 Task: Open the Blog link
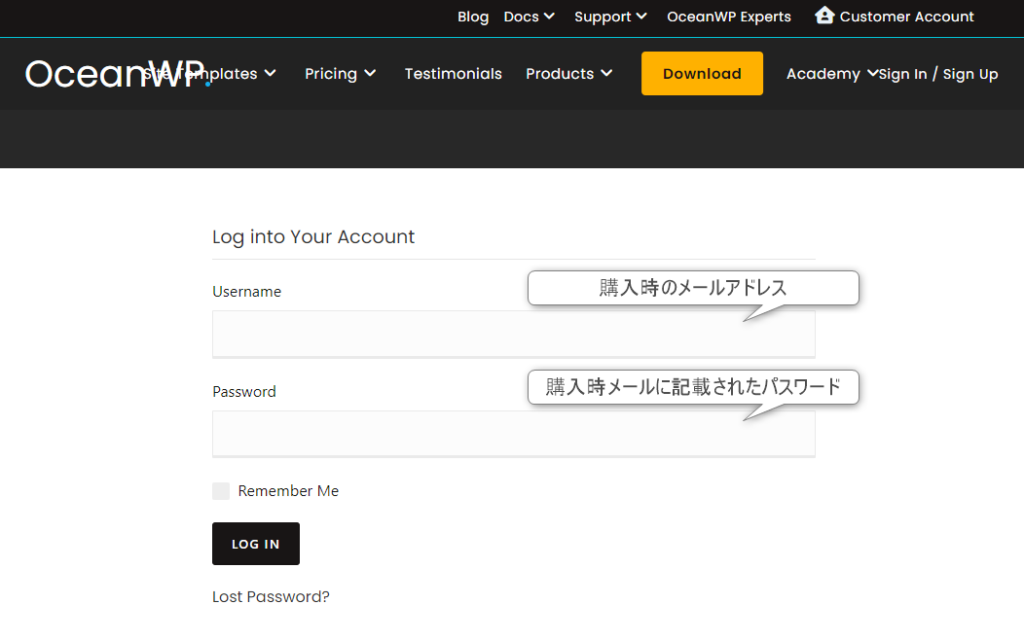(x=473, y=17)
